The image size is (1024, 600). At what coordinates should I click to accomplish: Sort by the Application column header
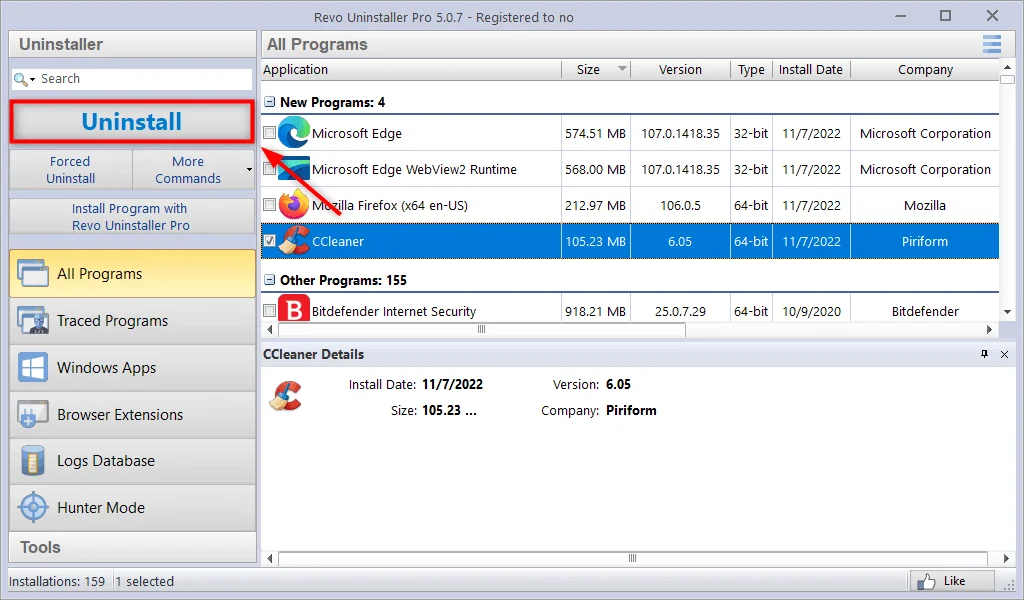(x=411, y=69)
